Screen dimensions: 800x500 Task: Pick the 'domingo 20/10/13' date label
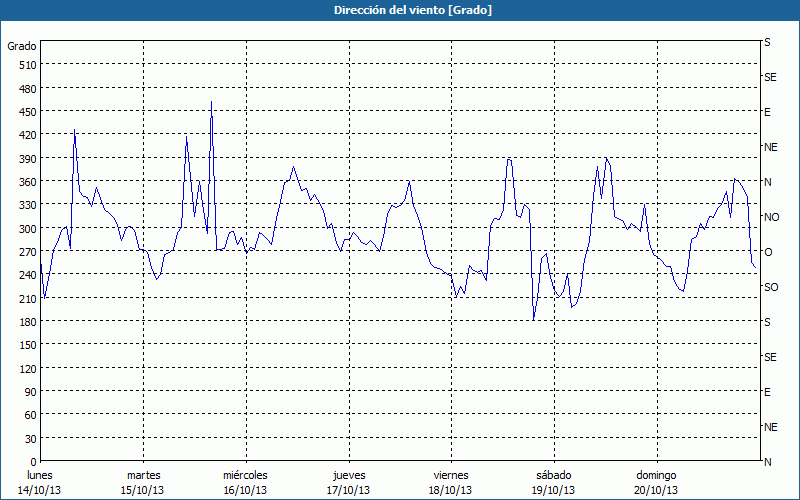(656, 483)
